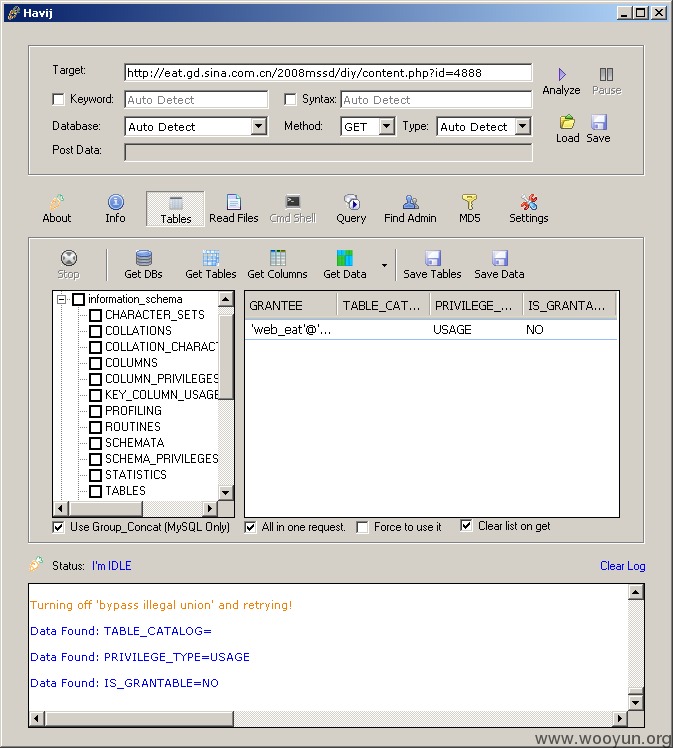
Task: Select COLLATIONS in the table tree
Action: click(138, 331)
